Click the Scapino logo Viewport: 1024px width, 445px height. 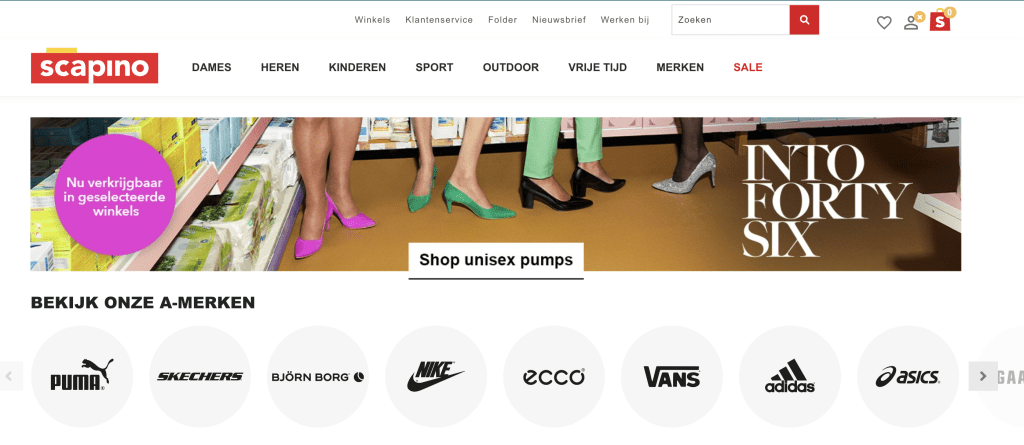pos(94,66)
